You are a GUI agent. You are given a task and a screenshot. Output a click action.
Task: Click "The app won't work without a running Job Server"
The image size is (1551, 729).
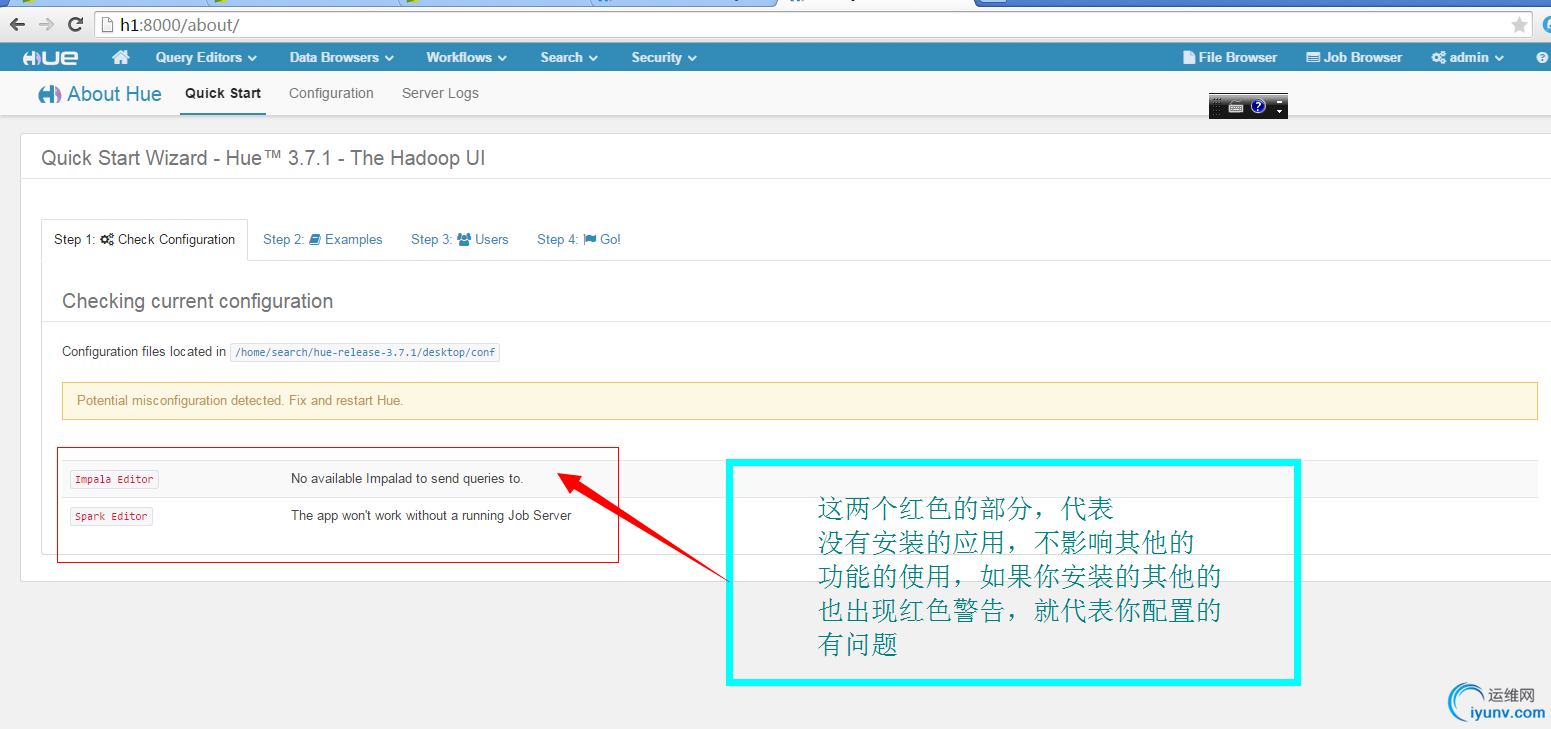pos(431,515)
